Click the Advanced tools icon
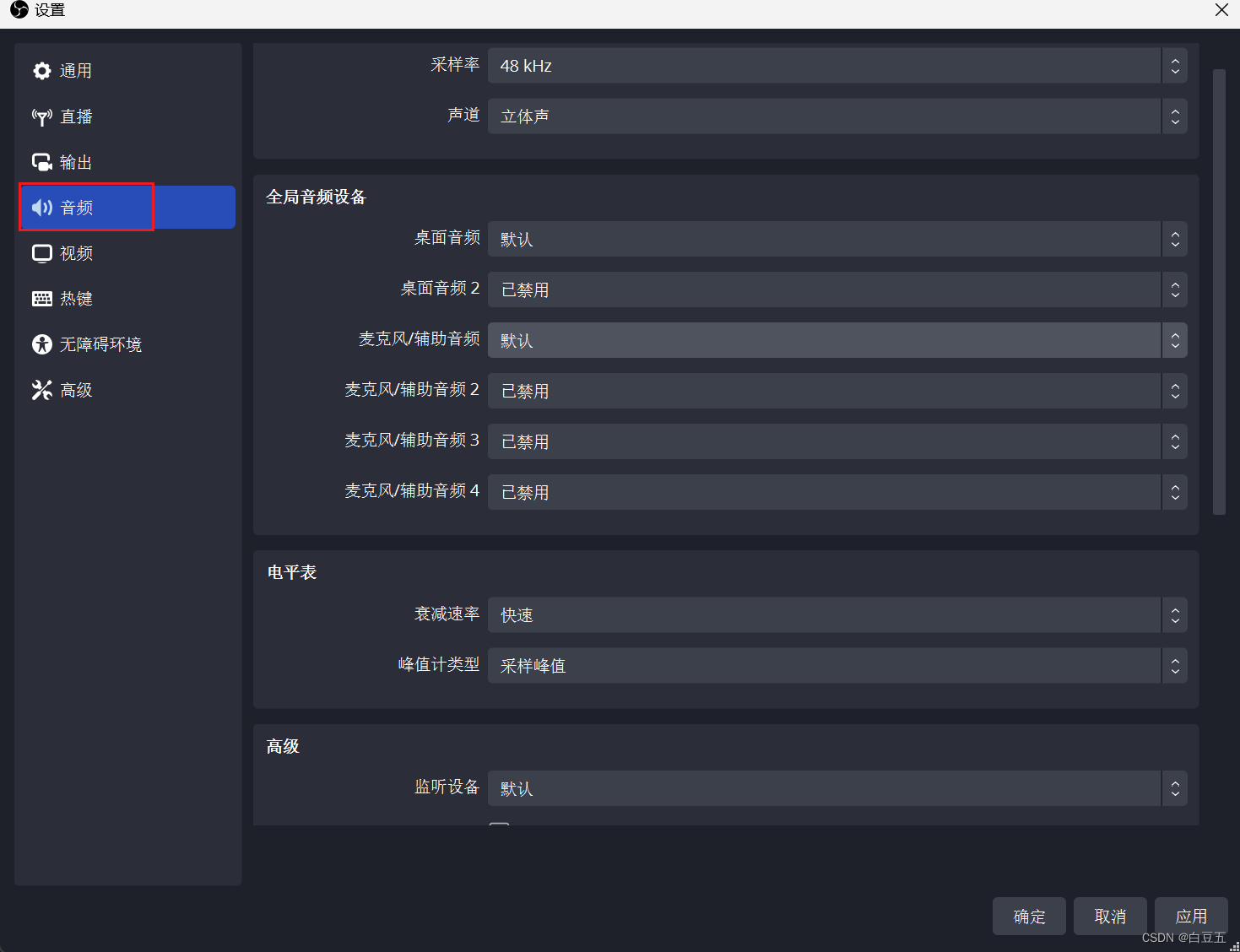 (x=41, y=390)
